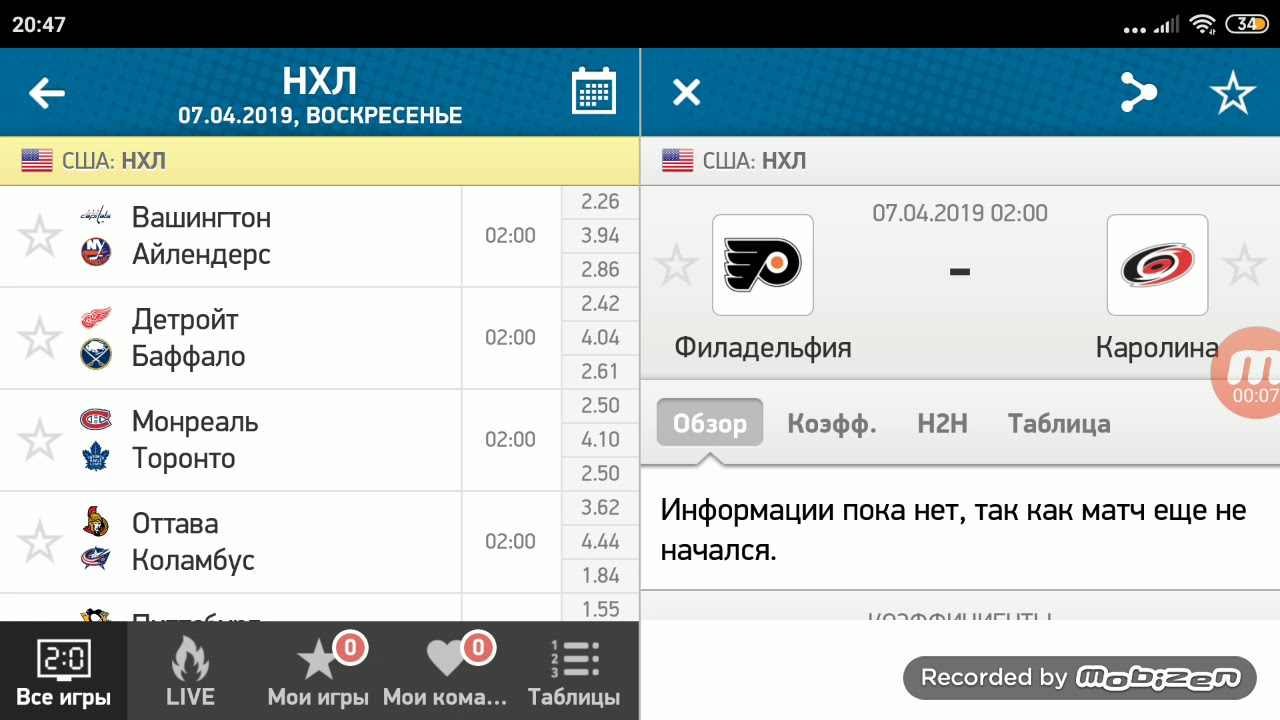
Task: Open Все игры in bottom bar
Action: coord(64,671)
